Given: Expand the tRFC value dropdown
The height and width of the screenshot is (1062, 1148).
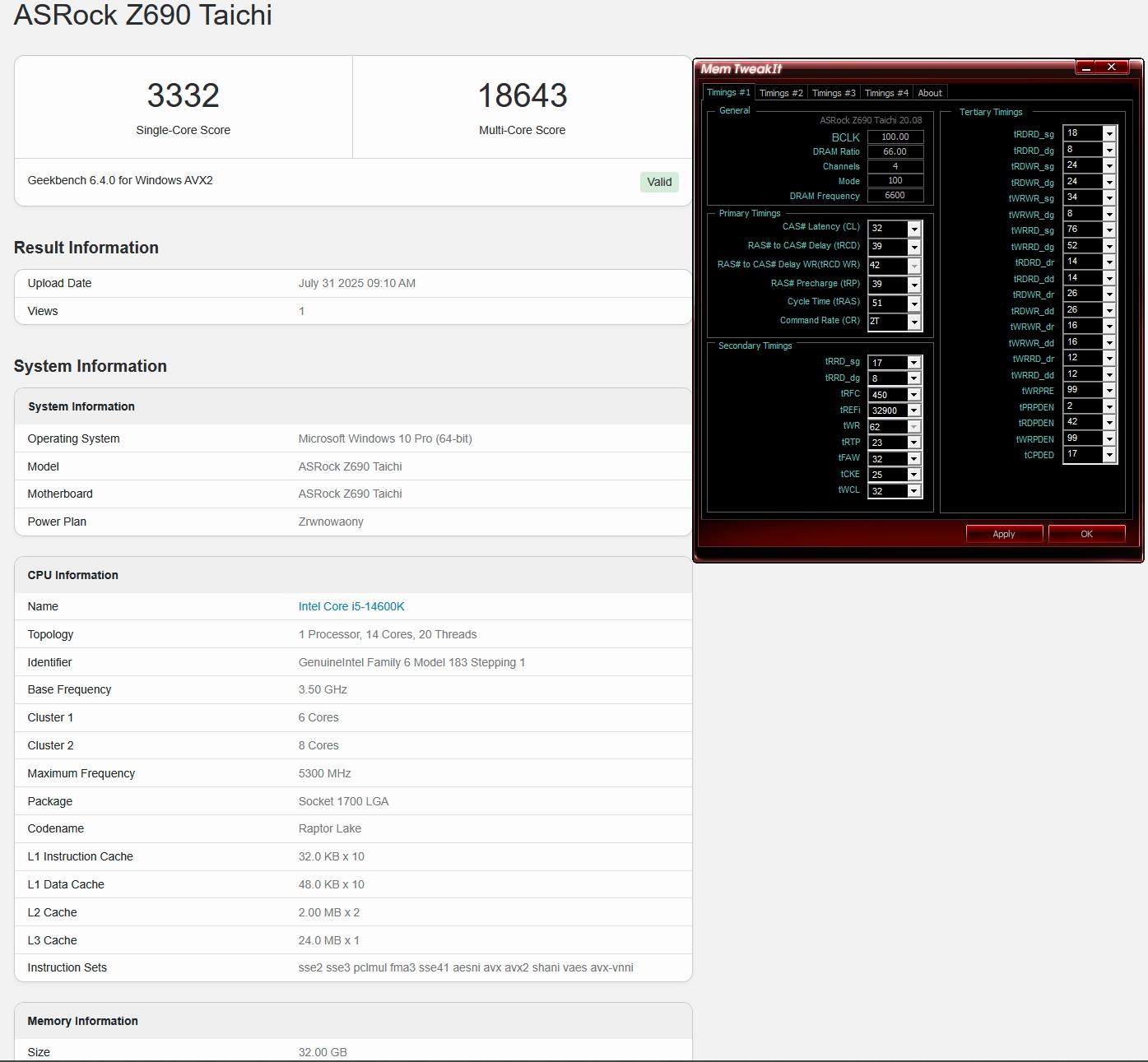Looking at the screenshot, I should coord(913,395).
